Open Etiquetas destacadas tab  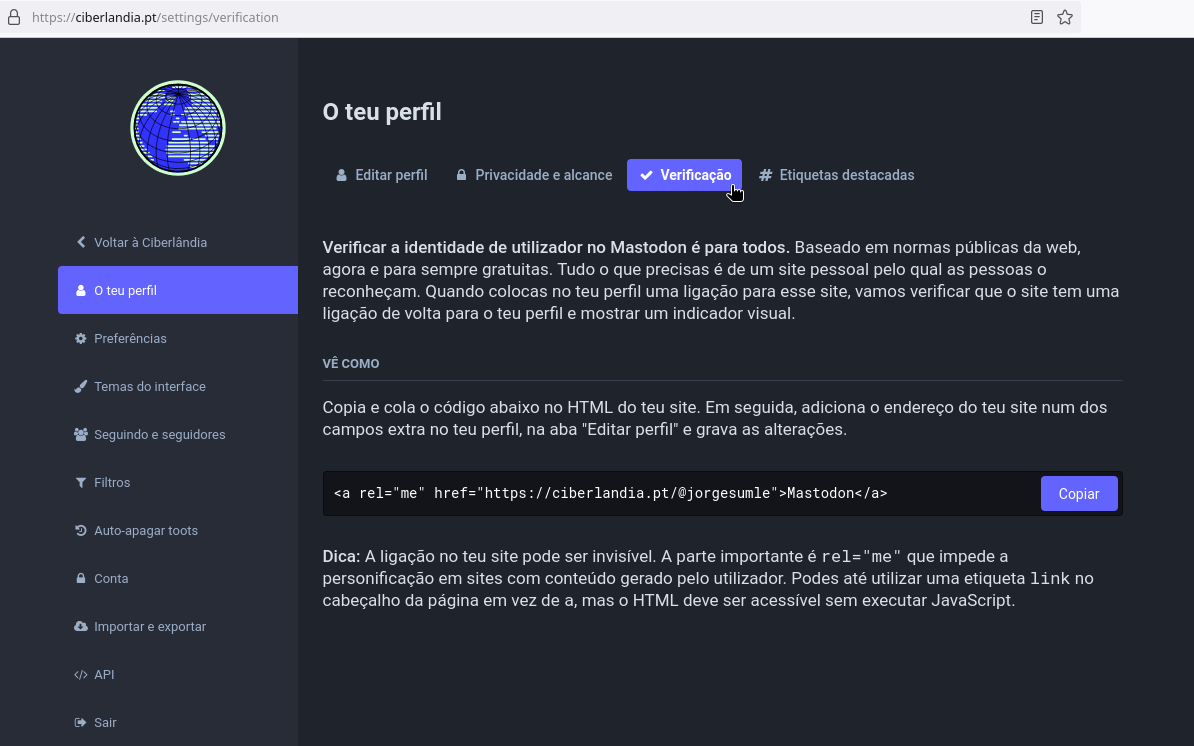click(x=837, y=175)
